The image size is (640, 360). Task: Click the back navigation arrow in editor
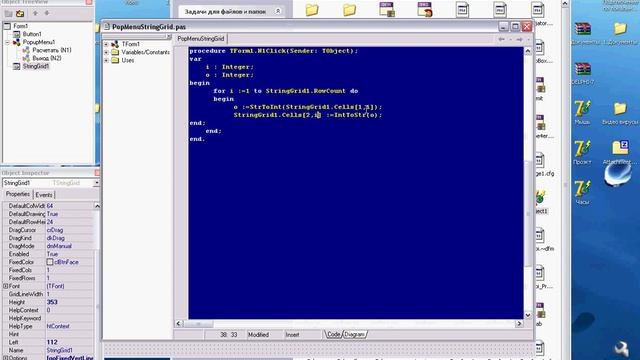click(501, 39)
